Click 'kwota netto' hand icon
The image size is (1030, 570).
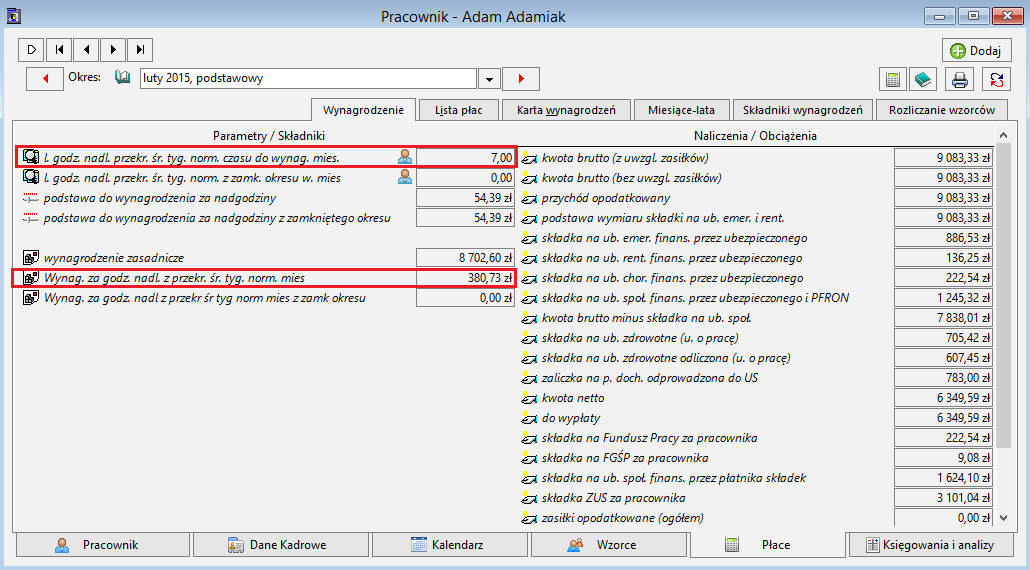pyautogui.click(x=529, y=397)
